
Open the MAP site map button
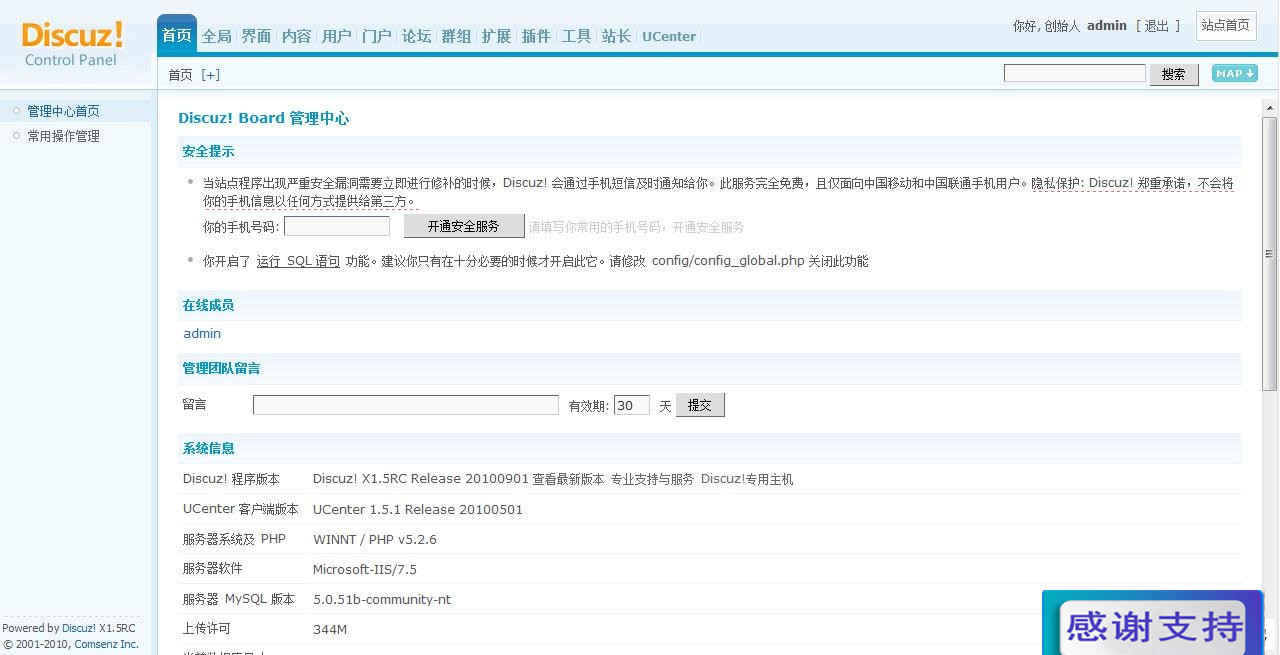(1234, 73)
